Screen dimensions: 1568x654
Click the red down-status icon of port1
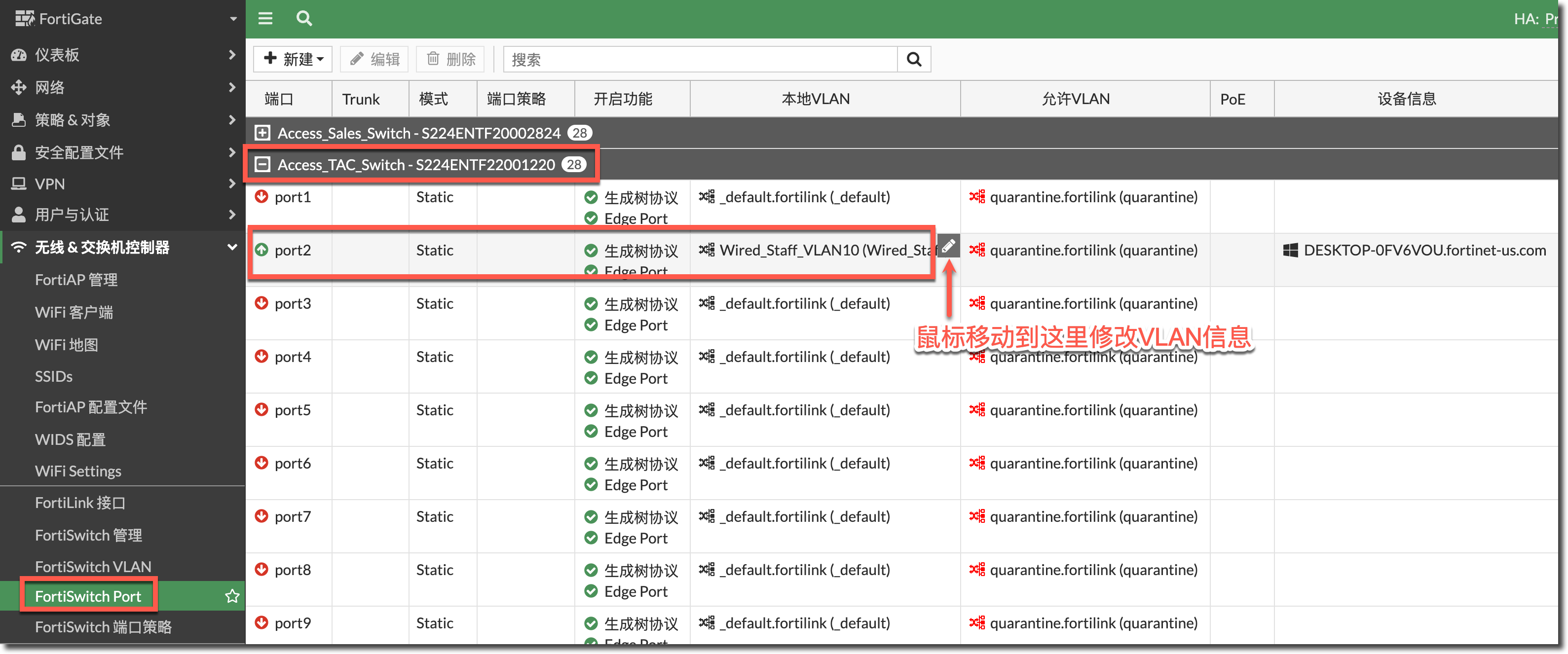261,196
